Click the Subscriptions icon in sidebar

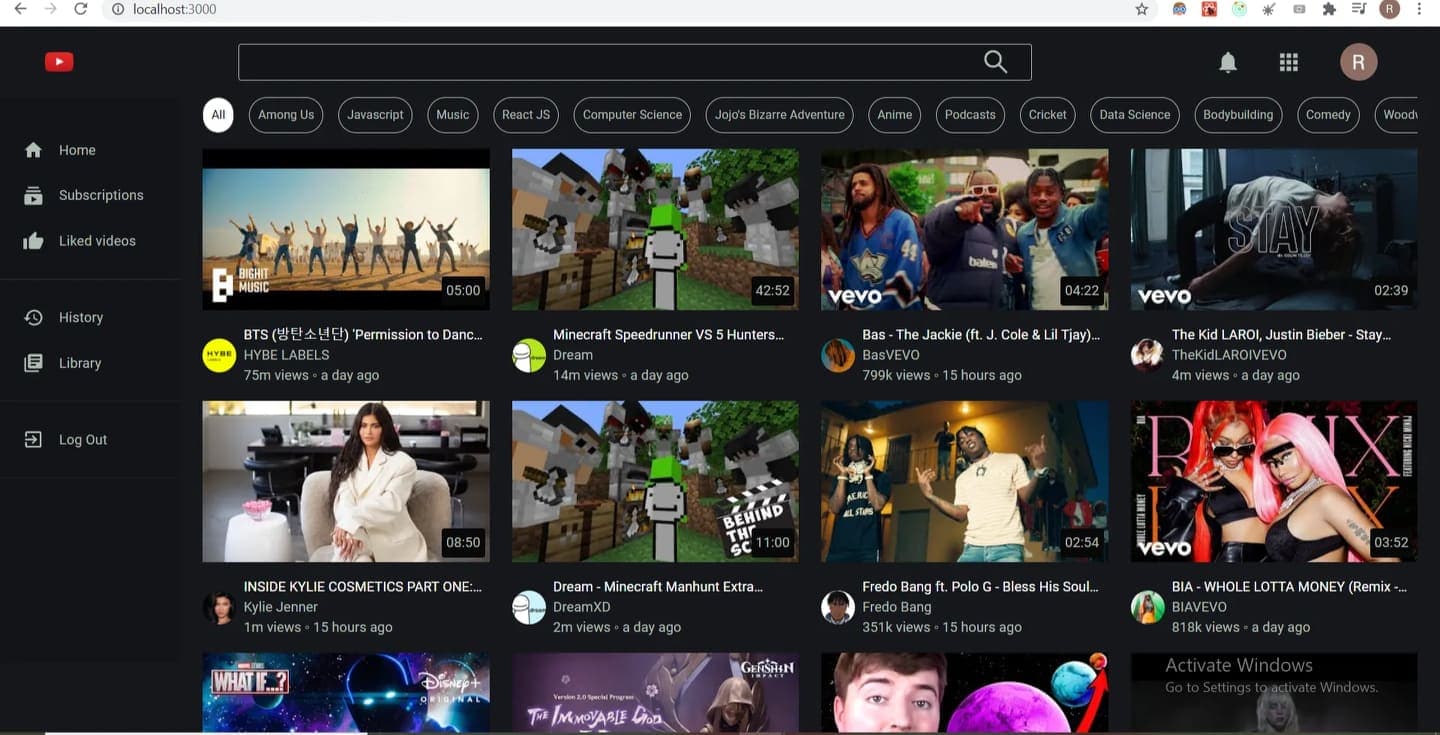33,196
